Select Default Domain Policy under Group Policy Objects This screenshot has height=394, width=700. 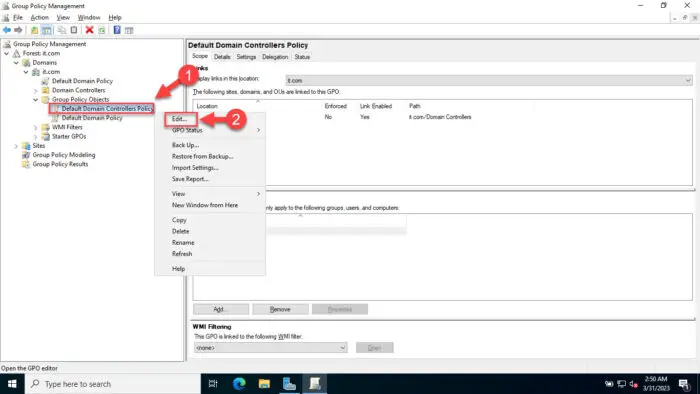pos(92,118)
